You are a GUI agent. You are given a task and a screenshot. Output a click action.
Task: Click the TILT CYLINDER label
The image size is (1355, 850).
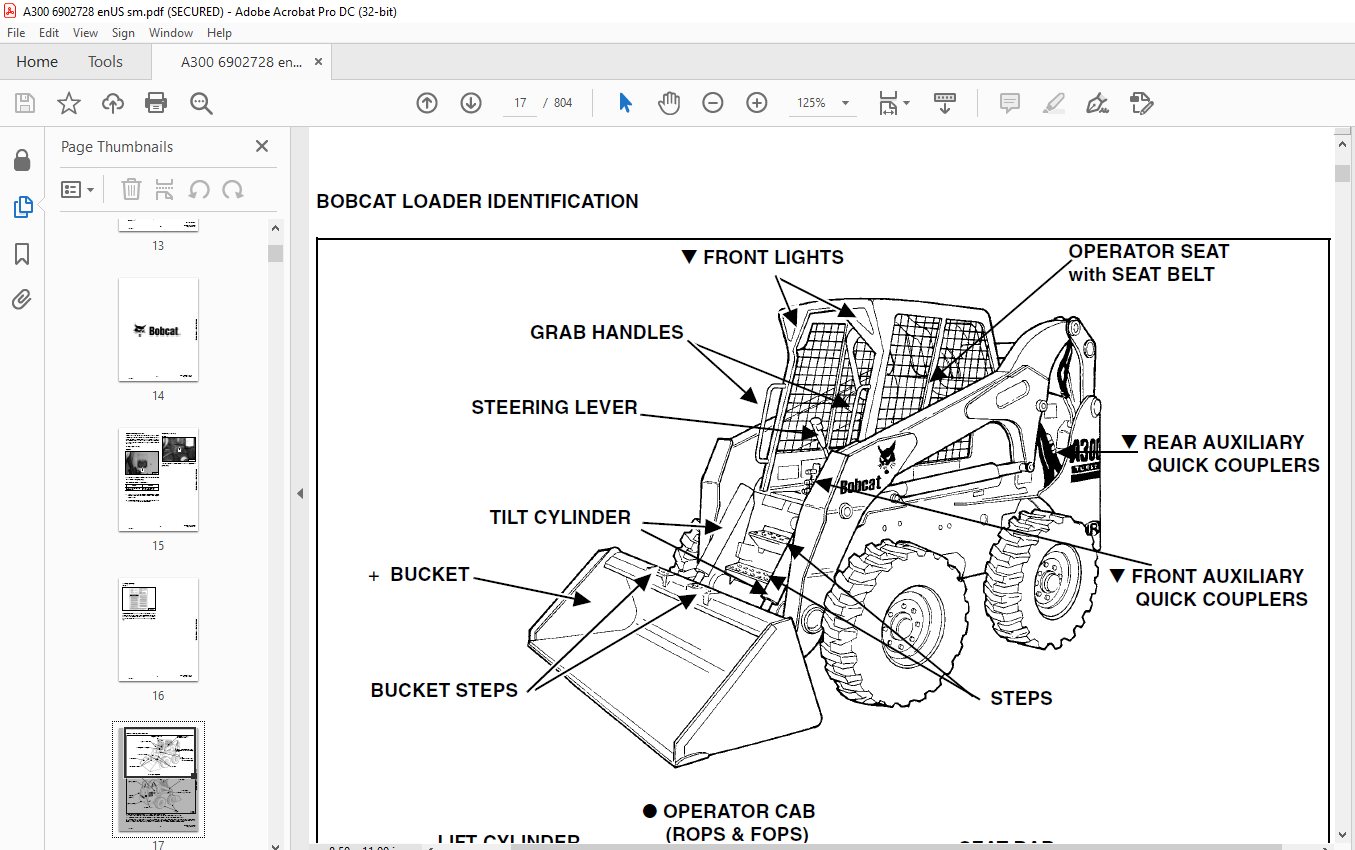pos(560,517)
